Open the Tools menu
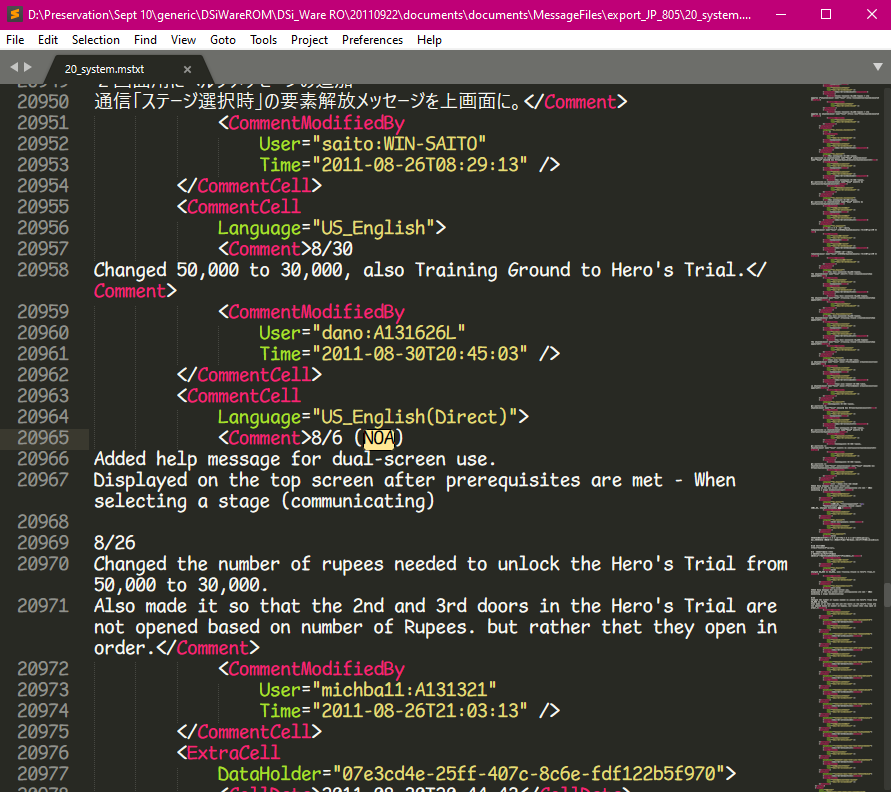The width and height of the screenshot is (891, 792). (x=263, y=40)
